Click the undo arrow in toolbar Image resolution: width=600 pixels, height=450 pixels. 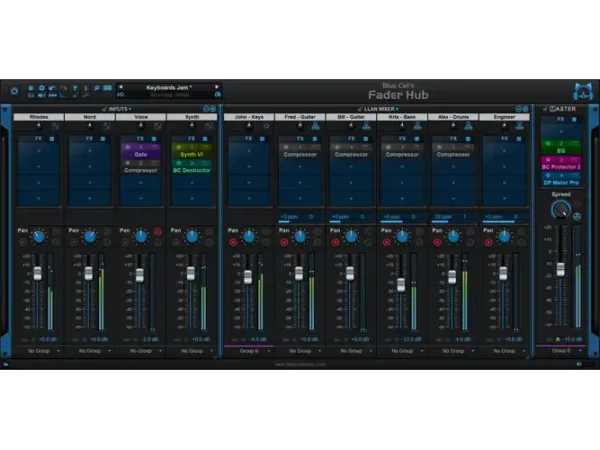pyautogui.click(x=52, y=88)
